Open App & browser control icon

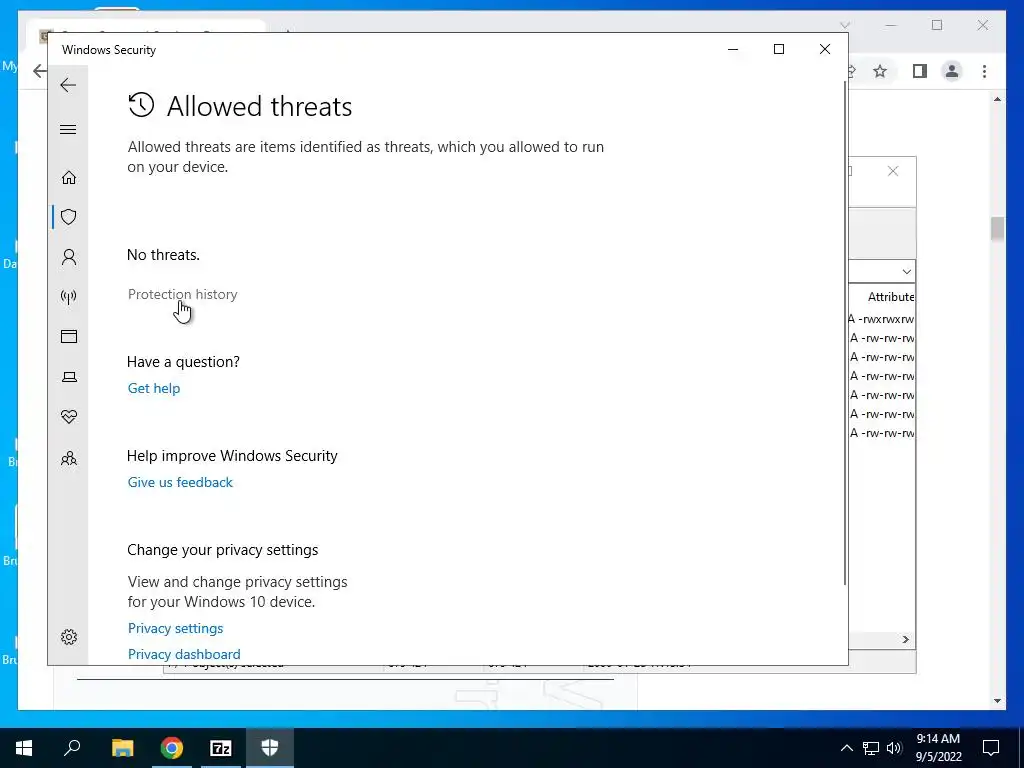pos(69,336)
